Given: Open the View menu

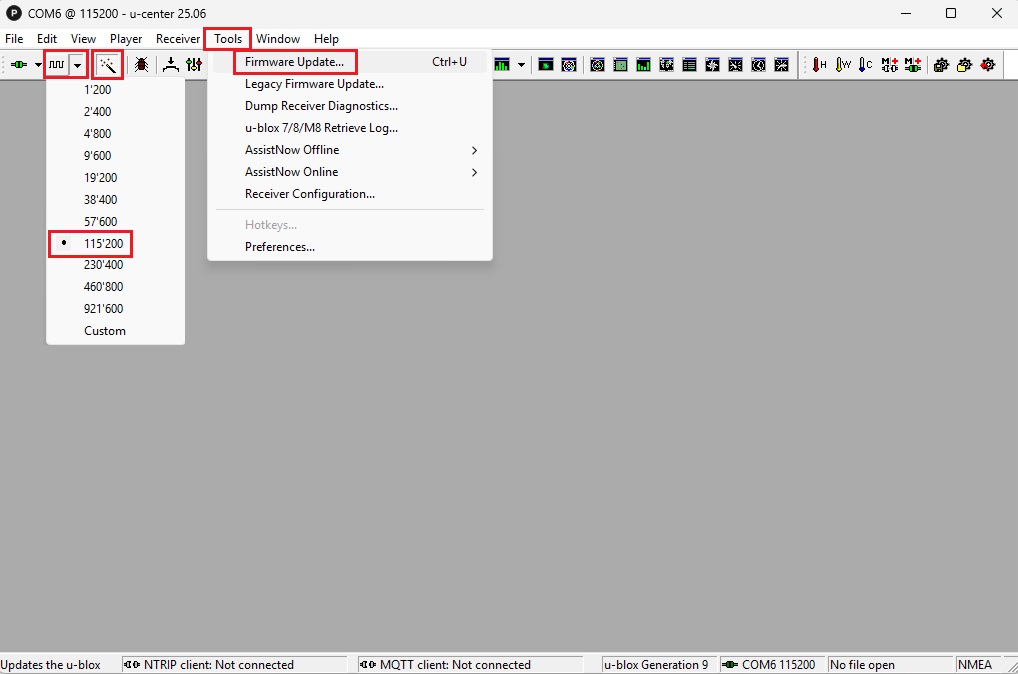Looking at the screenshot, I should [83, 39].
